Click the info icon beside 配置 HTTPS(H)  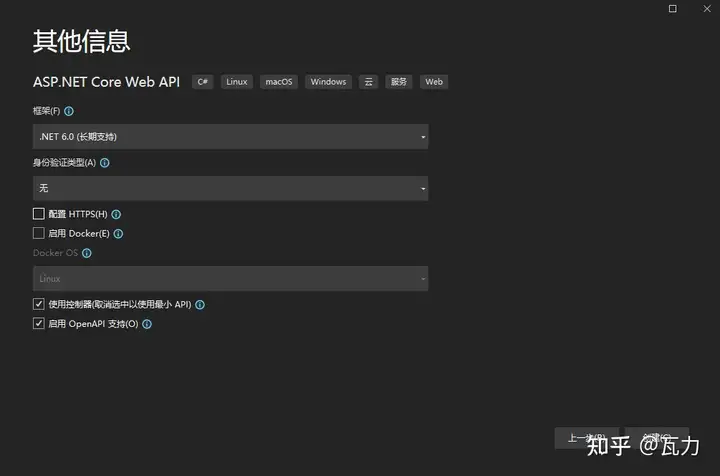116,214
